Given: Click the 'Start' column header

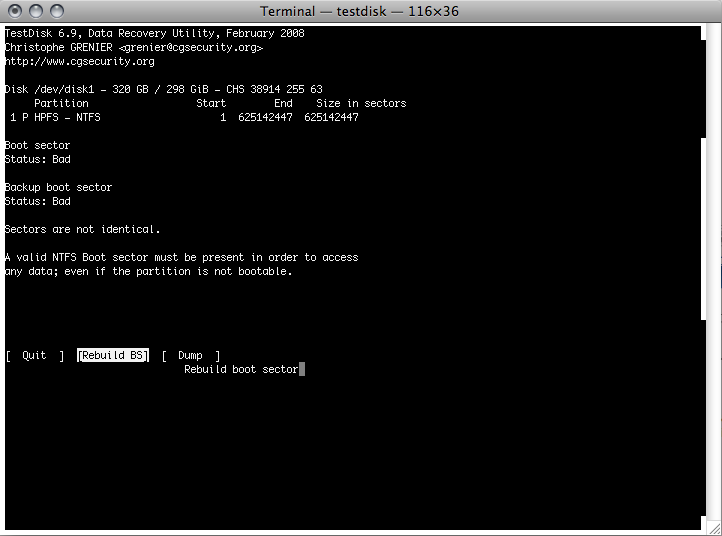Looking at the screenshot, I should tap(211, 104).
